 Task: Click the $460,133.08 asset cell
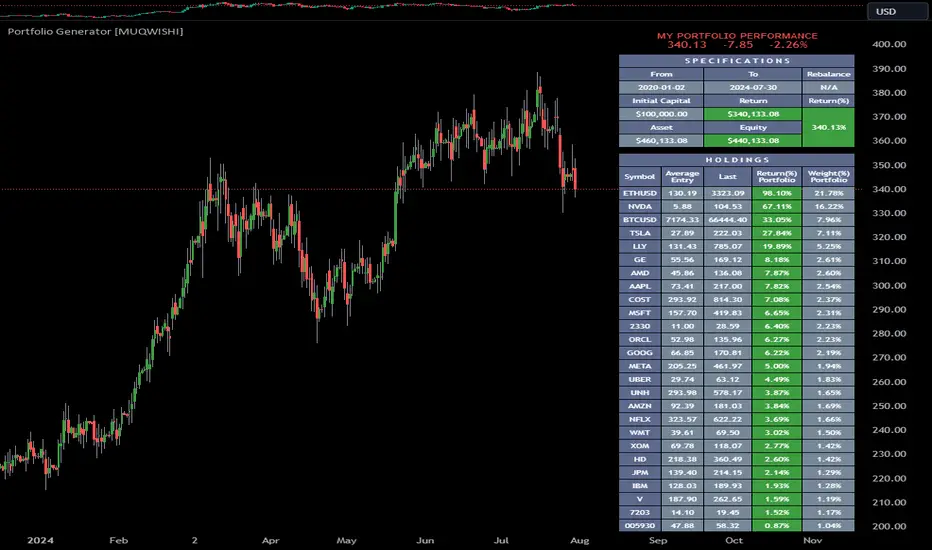661,141
